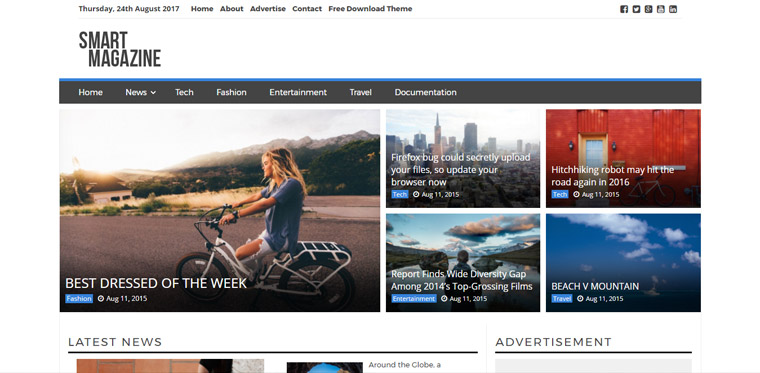760x373 pixels.
Task: Click the Travel tag under Beach V Mountain
Action: (562, 298)
